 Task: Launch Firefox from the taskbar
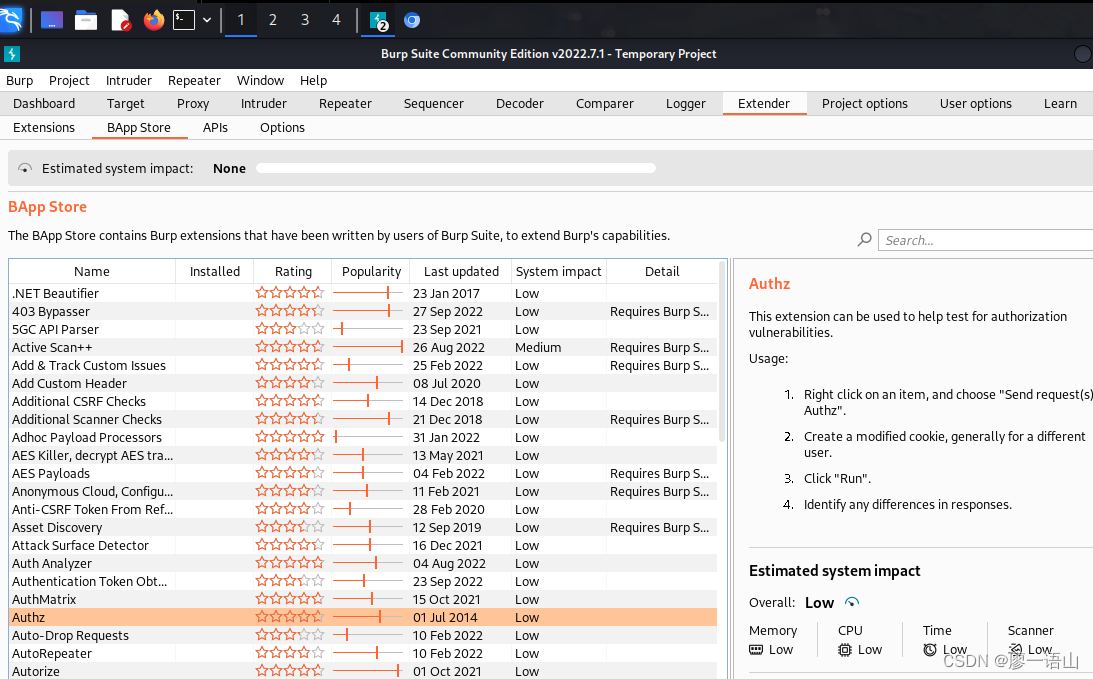[x=153, y=20]
